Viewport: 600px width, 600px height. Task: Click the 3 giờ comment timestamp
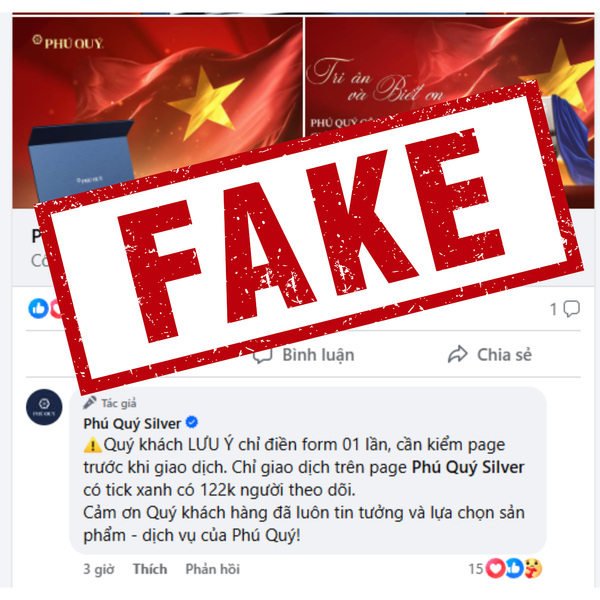point(99,569)
